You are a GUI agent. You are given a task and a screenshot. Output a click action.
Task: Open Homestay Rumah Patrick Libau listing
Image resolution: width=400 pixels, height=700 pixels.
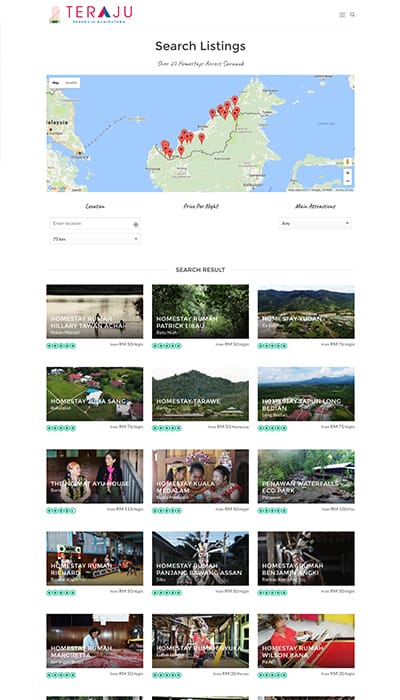point(200,311)
